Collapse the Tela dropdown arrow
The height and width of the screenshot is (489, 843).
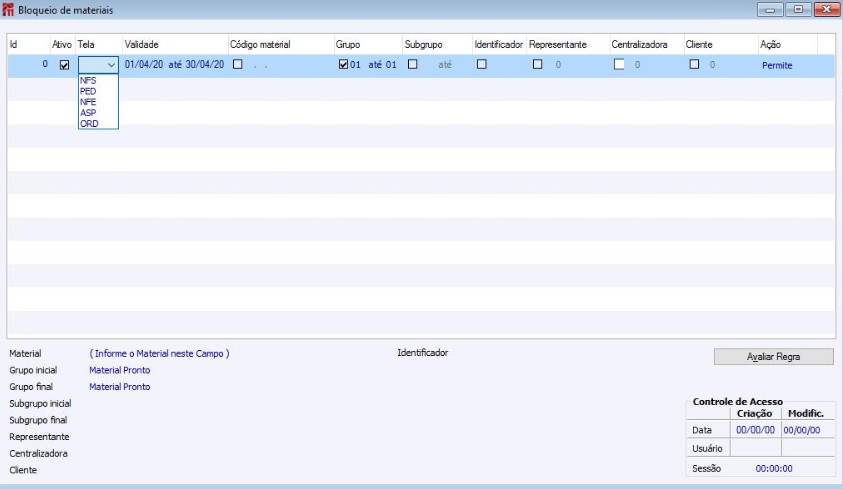[x=111, y=65]
